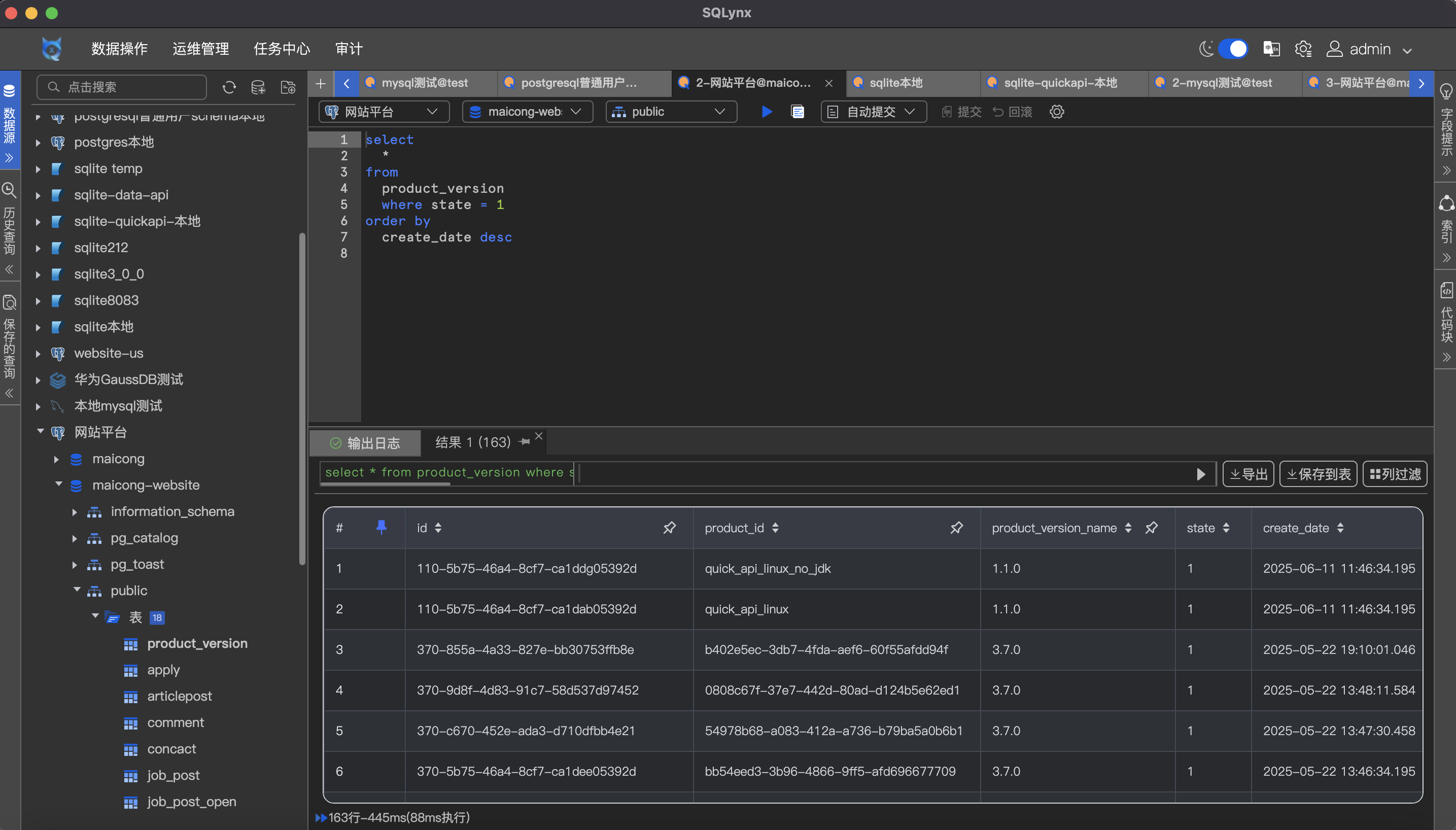Expand the information_schema tree node
This screenshot has height=830, width=1456.
pyautogui.click(x=75, y=512)
